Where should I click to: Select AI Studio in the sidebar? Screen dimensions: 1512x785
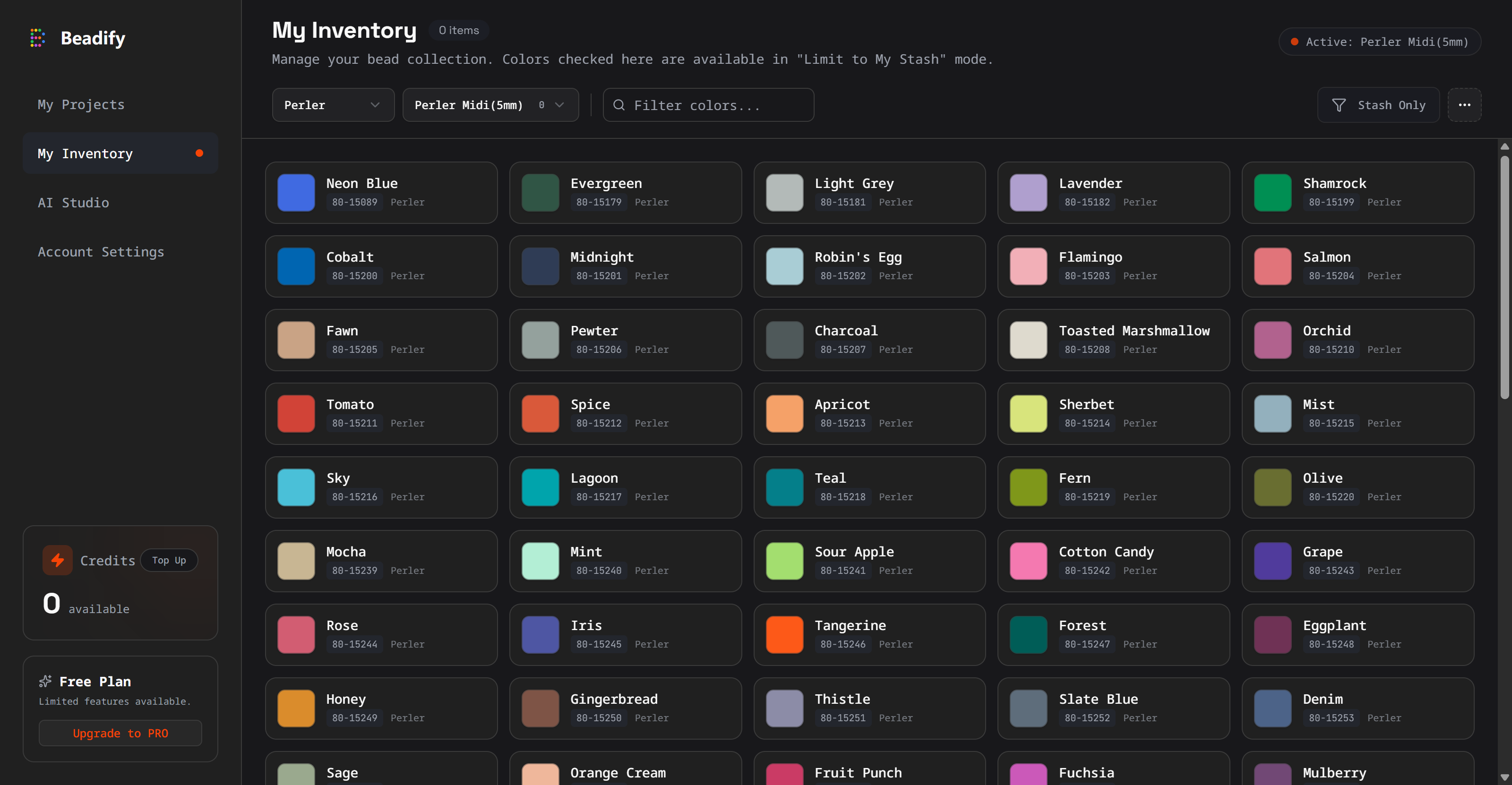[73, 203]
